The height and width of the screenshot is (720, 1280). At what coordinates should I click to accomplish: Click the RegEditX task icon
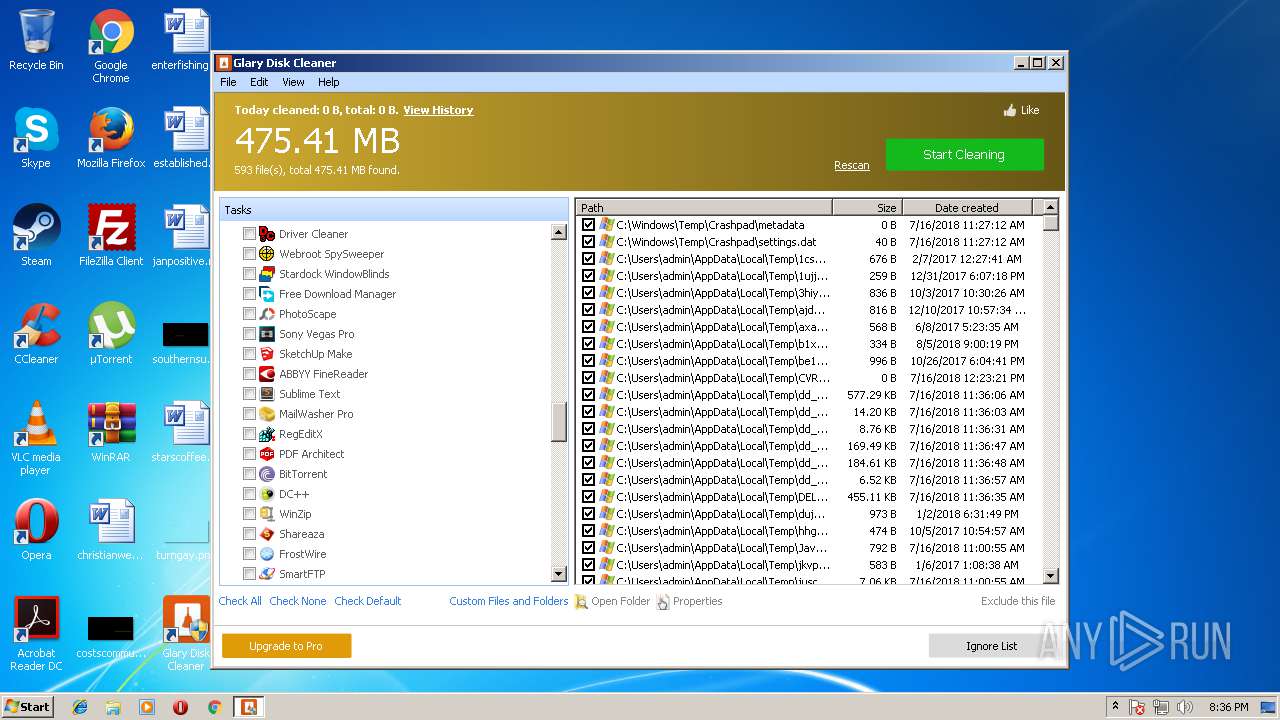coord(267,434)
